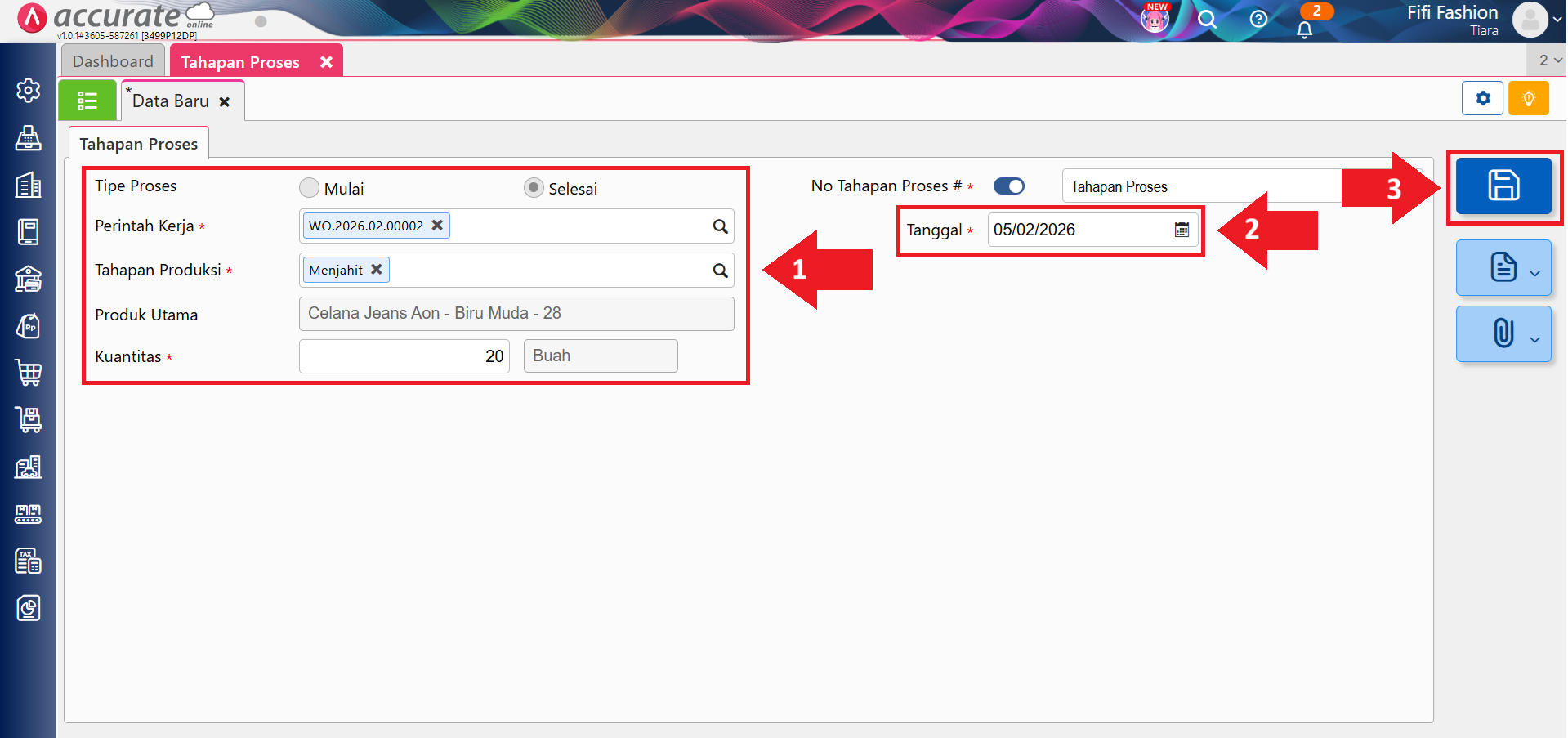Open the shopping cart module in sidebar

29,373
